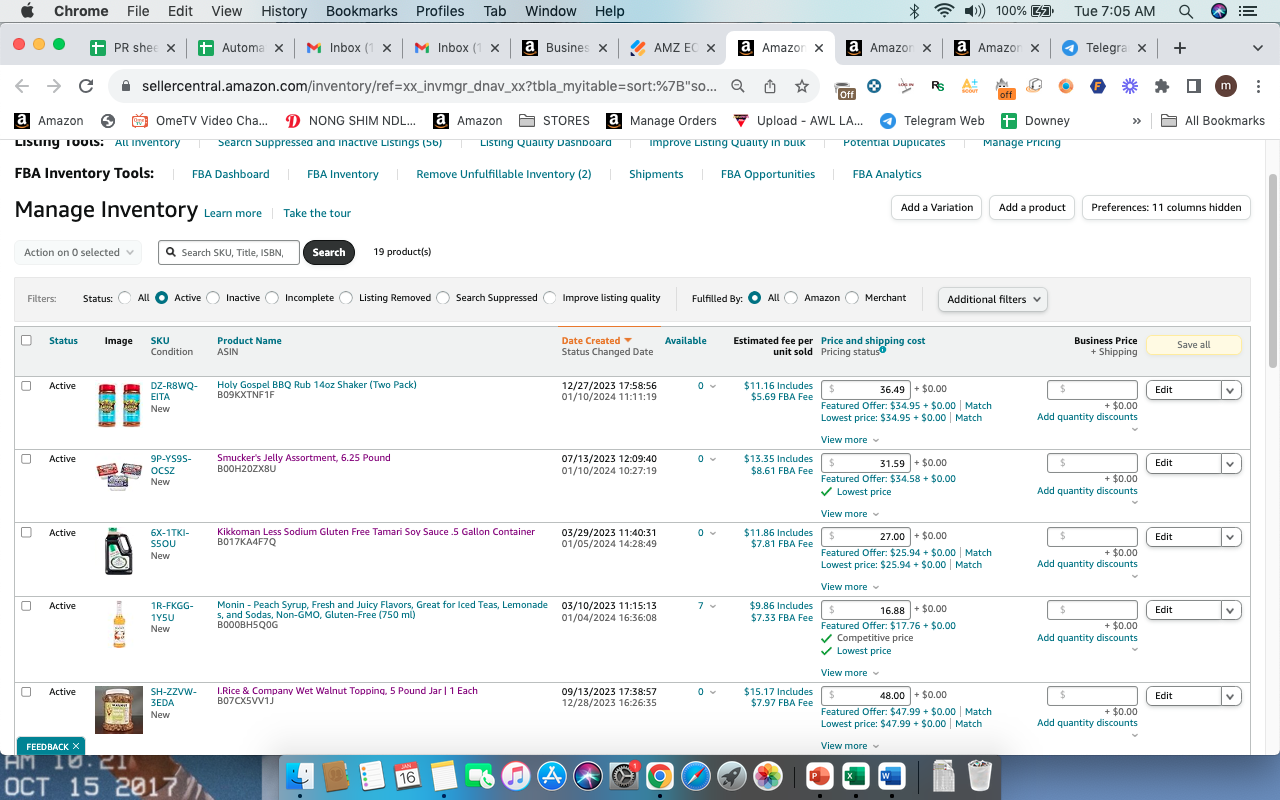Click the 'Save all' button

1193,345
